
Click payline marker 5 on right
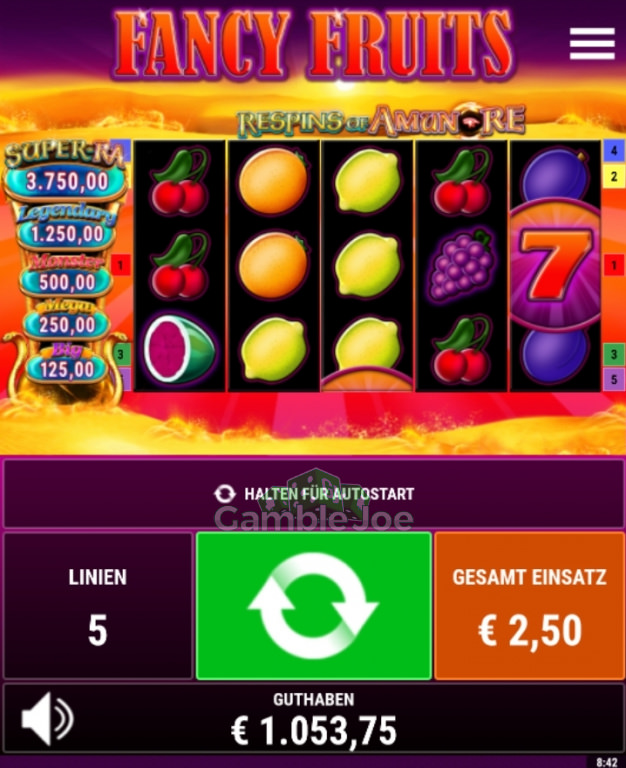click(614, 379)
